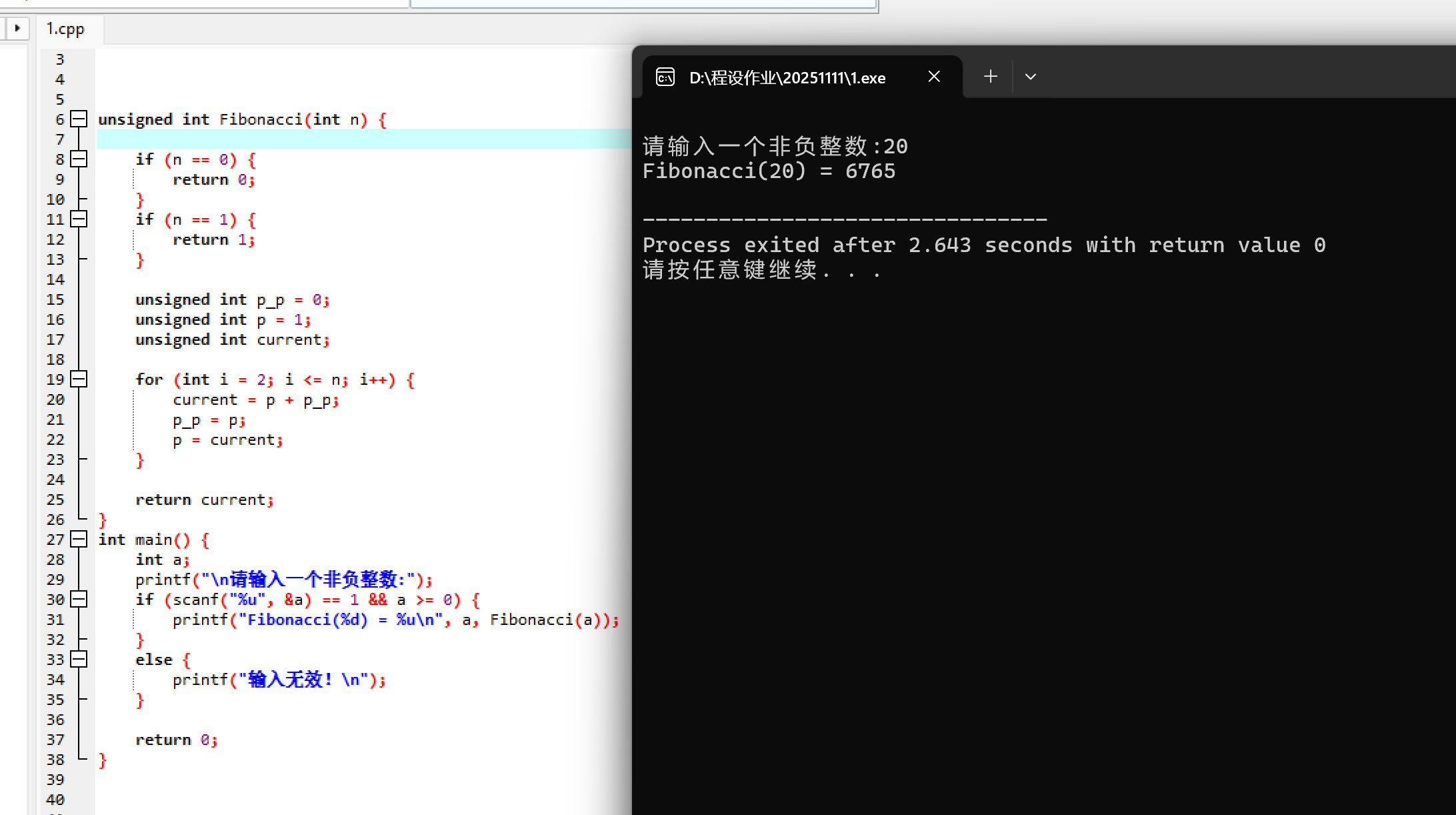Click on the Fibonacci function name in line 6
Screen dimensions: 1456x815
click(x=260, y=119)
